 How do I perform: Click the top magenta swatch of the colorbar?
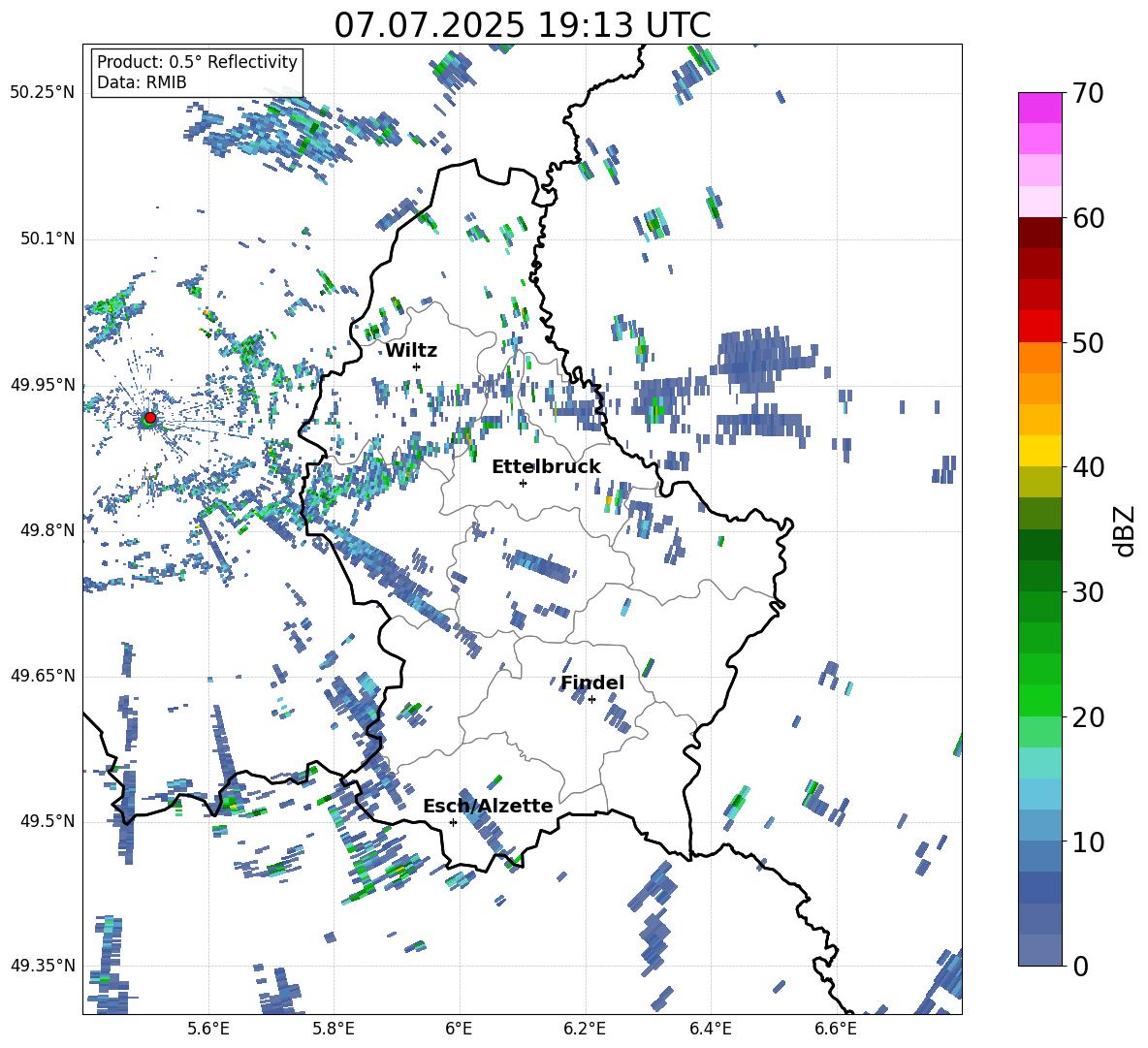coord(1039,108)
